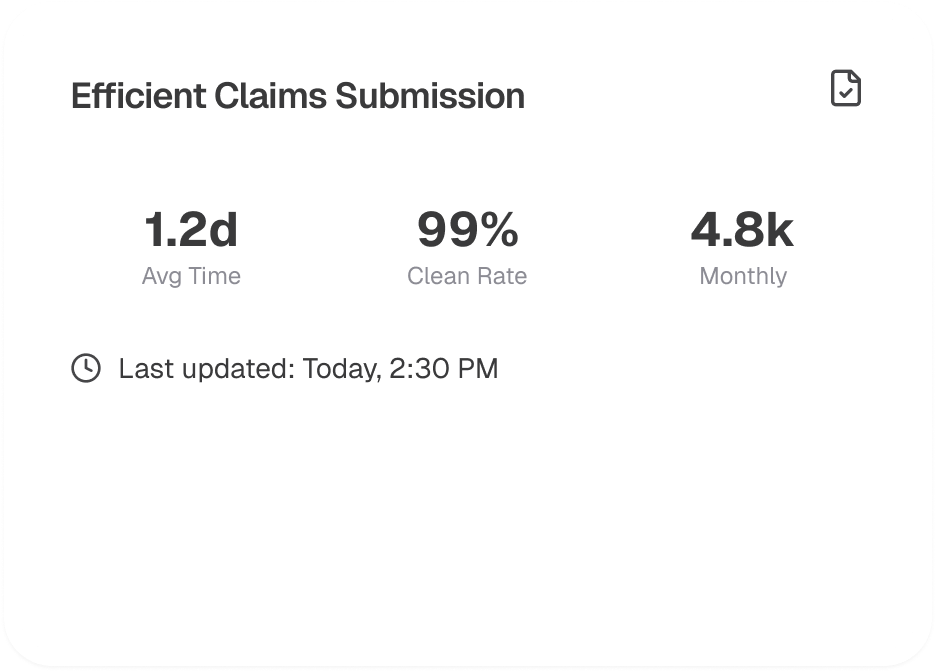This screenshot has height=672, width=936.
Task: Click the word Submission in the heading
Action: coord(430,96)
